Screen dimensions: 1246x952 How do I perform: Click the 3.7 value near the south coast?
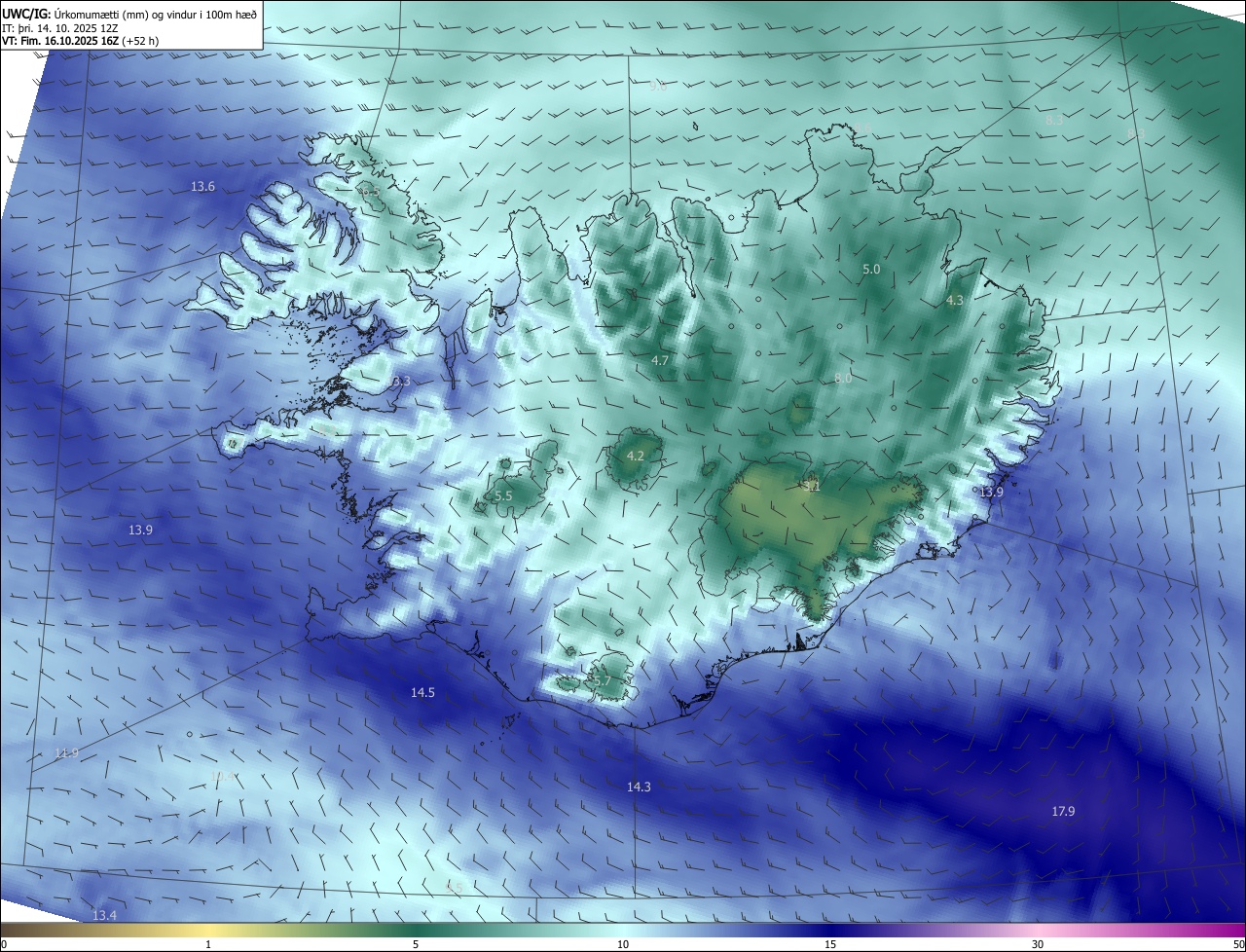pyautogui.click(x=601, y=681)
